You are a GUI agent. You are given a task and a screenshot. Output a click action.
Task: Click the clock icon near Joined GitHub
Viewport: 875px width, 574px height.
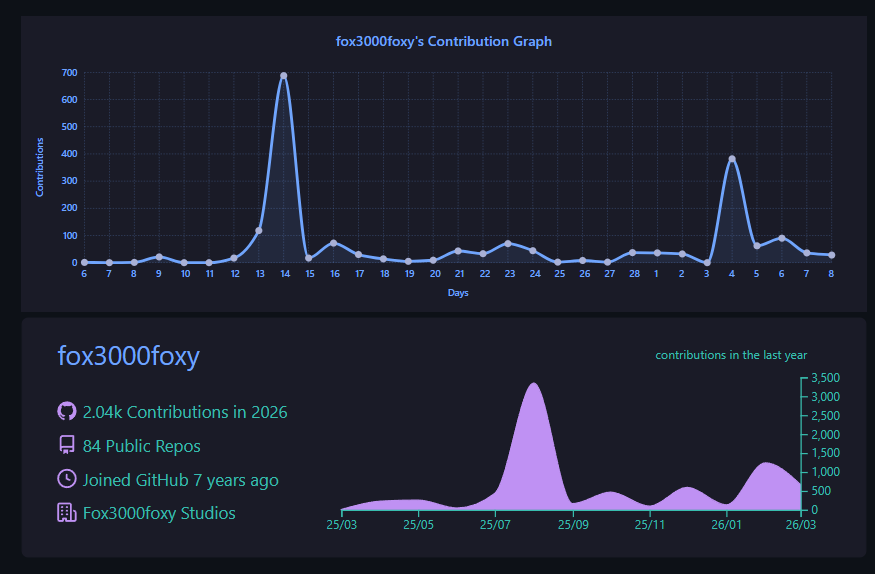[67, 479]
